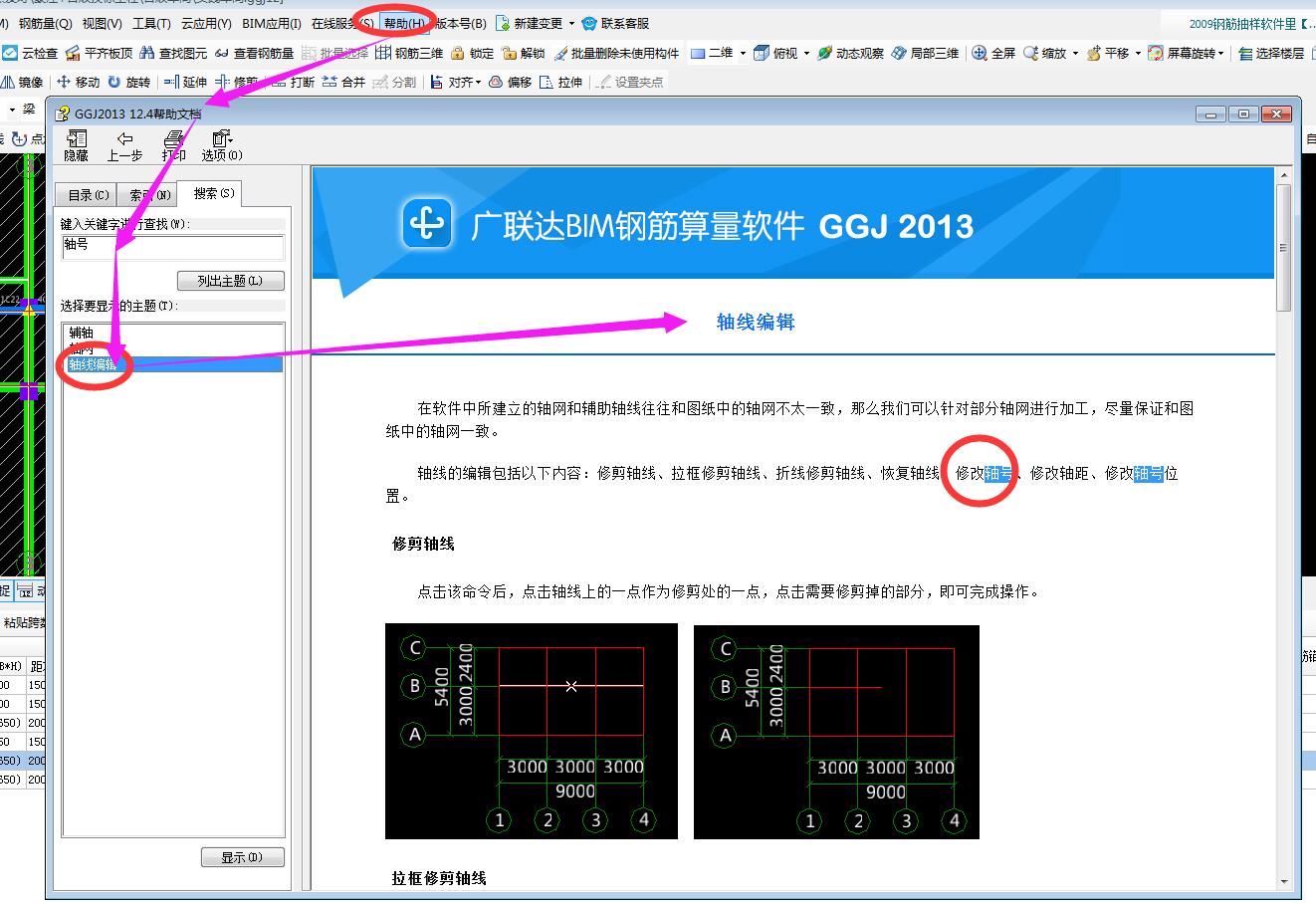
Task: Click 上一步 back icon in help window
Action: click(x=124, y=145)
